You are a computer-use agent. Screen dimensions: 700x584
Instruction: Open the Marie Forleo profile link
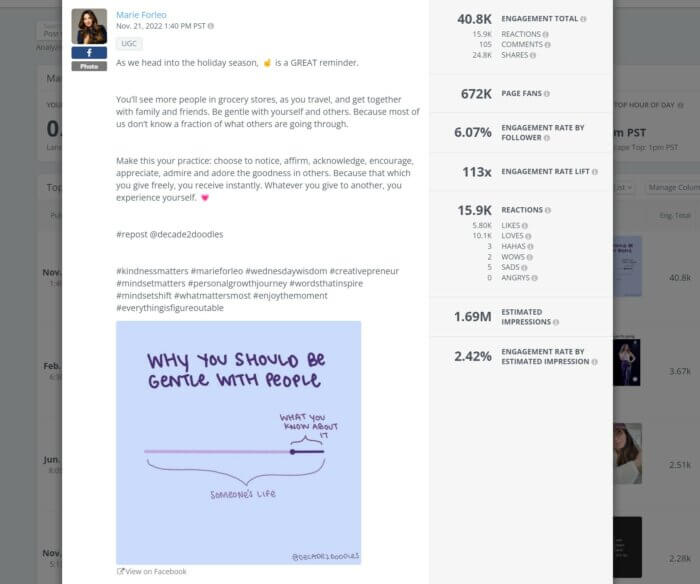pyautogui.click(x=141, y=15)
